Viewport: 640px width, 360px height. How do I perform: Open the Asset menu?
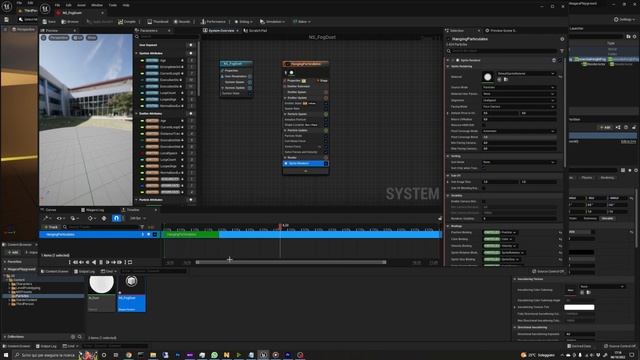(81, 5)
